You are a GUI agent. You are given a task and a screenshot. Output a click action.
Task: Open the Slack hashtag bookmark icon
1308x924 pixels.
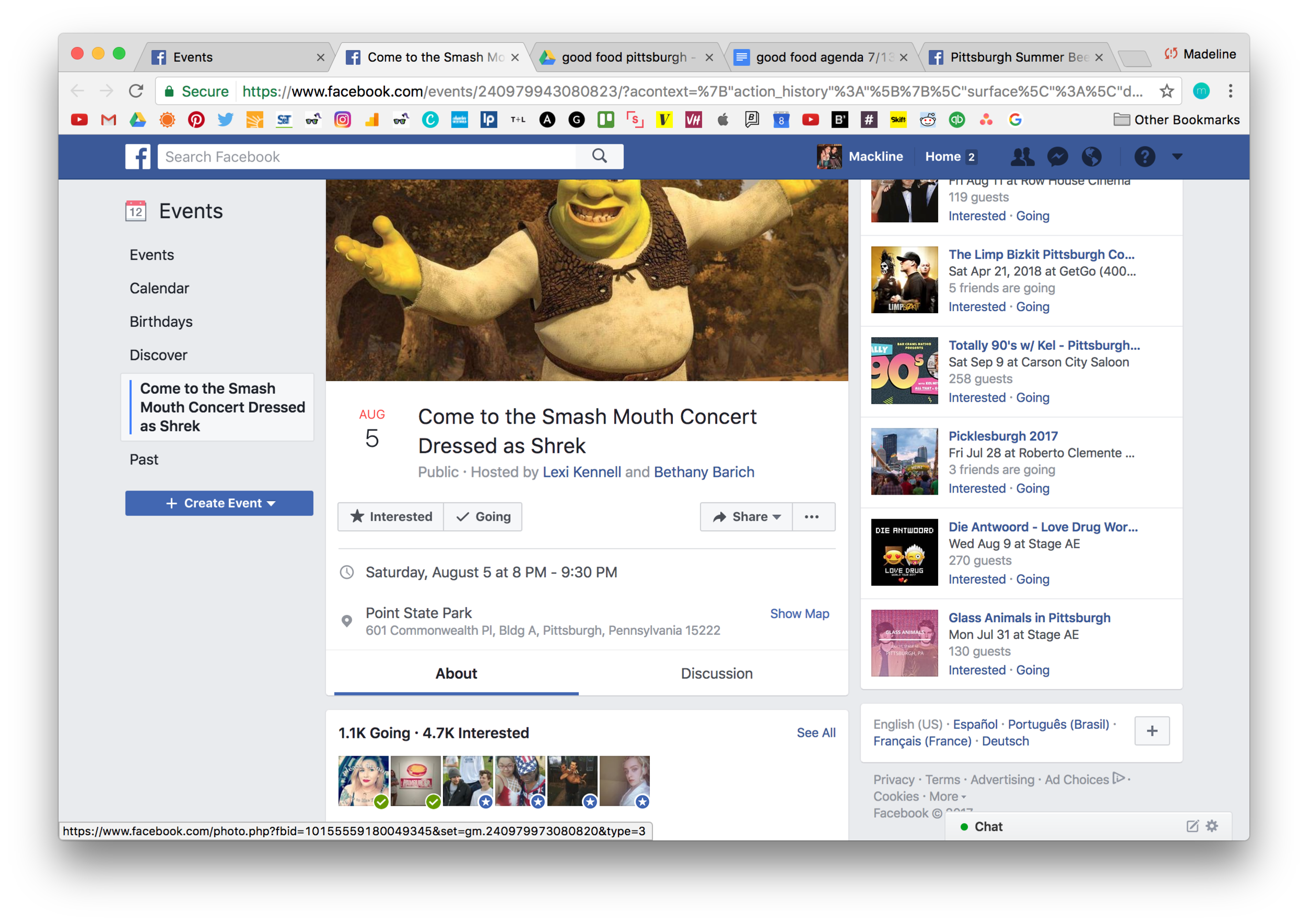869,120
